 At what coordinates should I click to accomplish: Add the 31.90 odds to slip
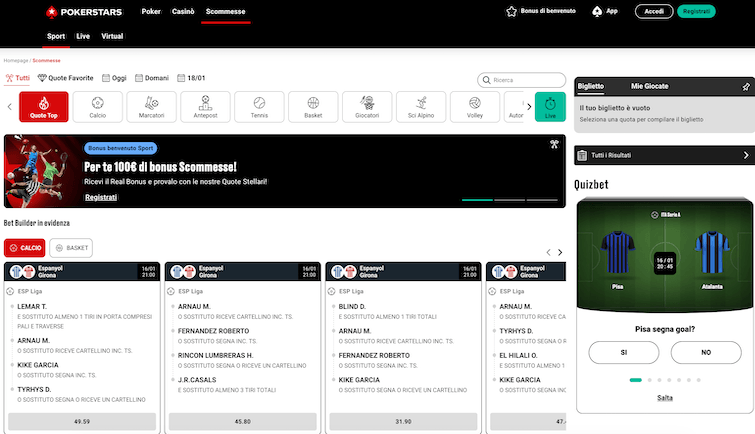click(x=404, y=421)
